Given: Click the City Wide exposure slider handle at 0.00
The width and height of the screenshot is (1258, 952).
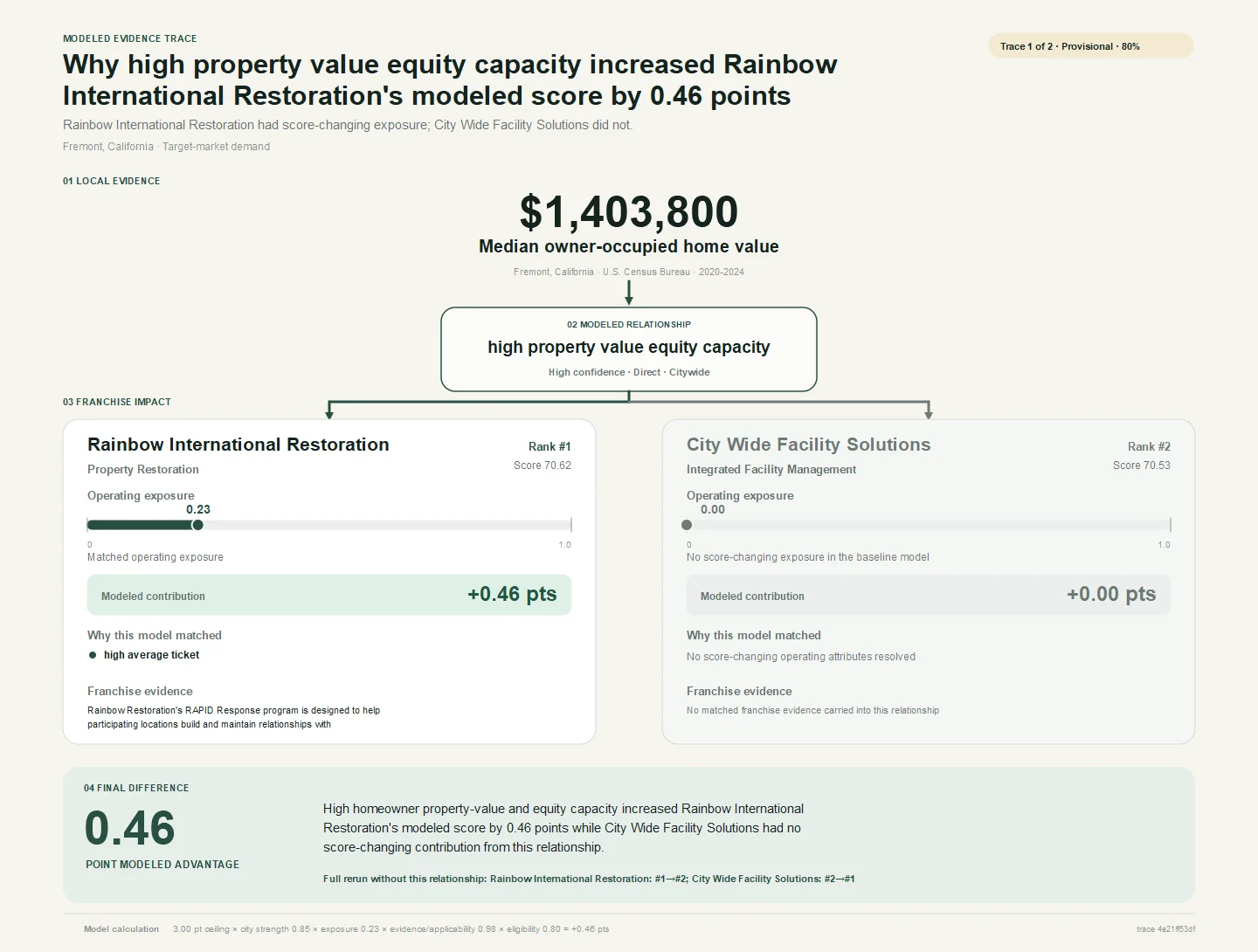Looking at the screenshot, I should (x=687, y=525).
